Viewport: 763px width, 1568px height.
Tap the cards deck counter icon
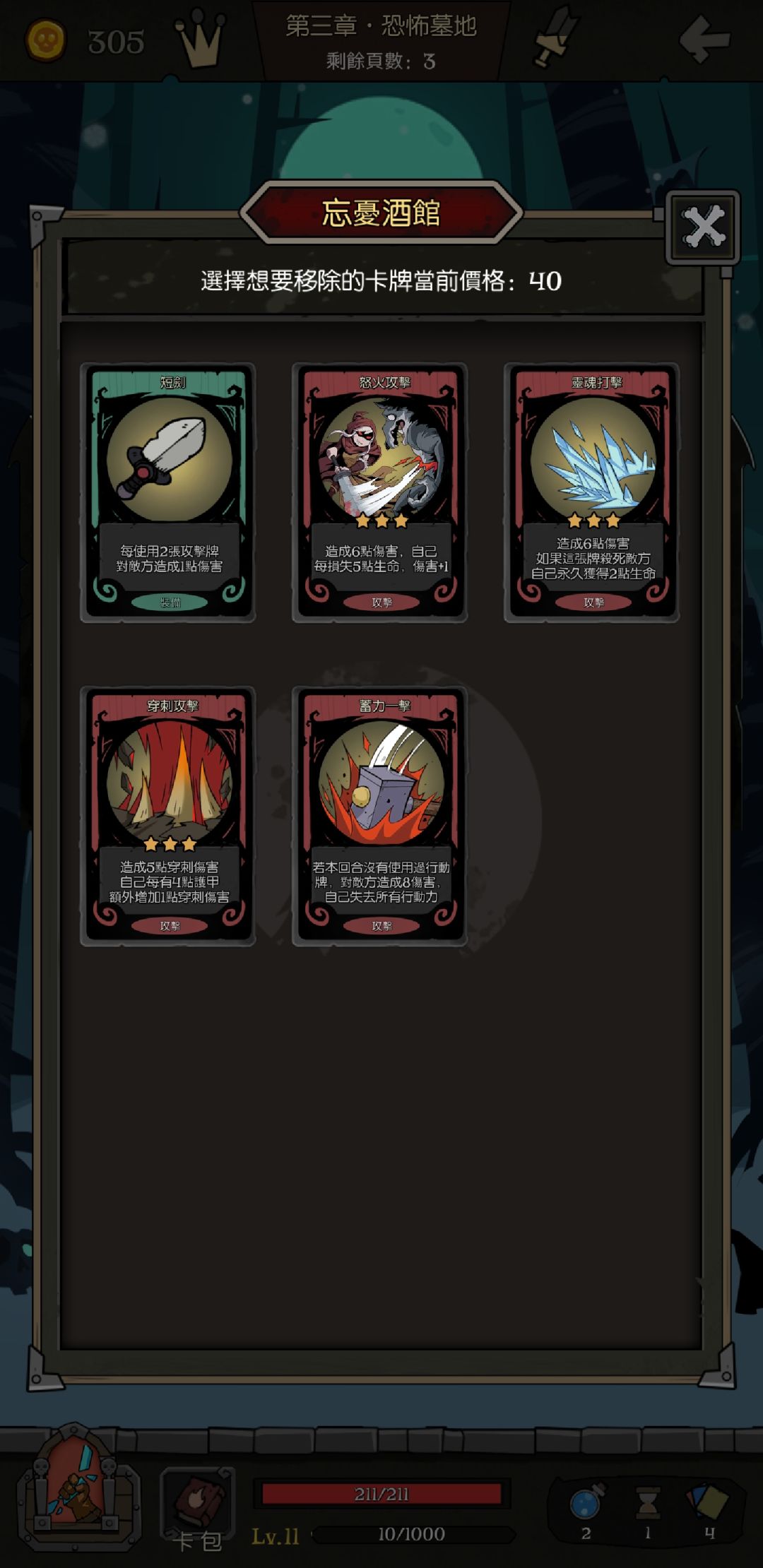pos(708,1501)
